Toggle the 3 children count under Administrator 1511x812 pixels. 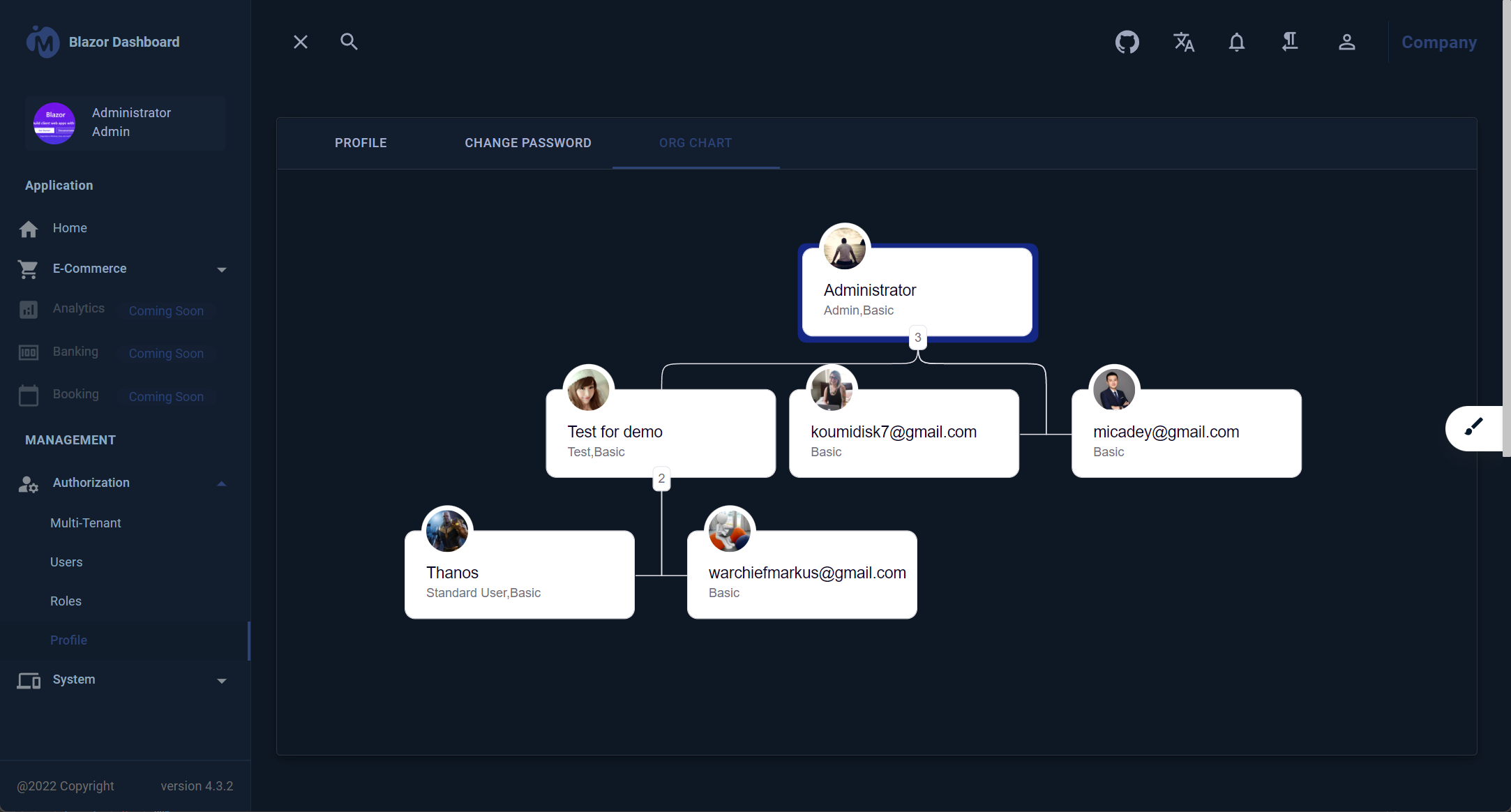point(917,338)
